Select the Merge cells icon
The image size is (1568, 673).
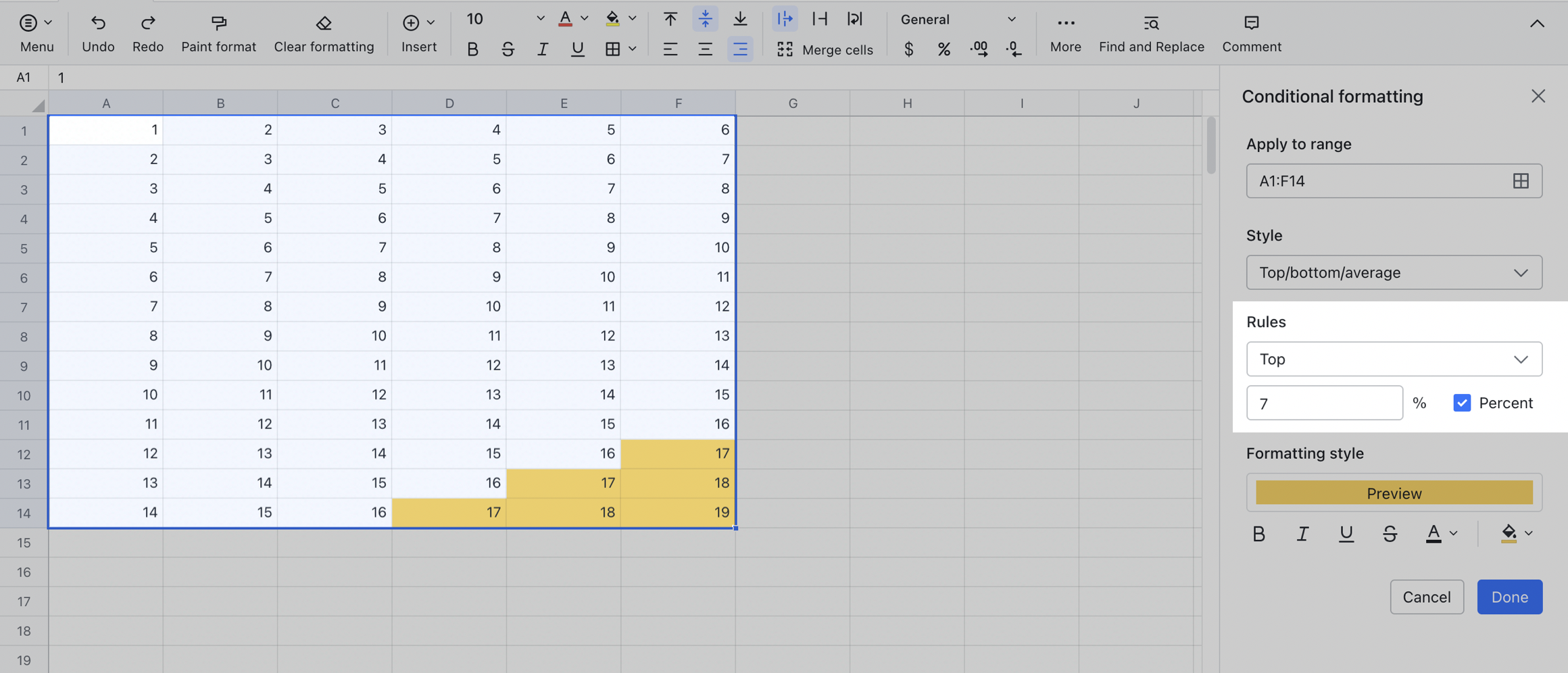pos(785,49)
